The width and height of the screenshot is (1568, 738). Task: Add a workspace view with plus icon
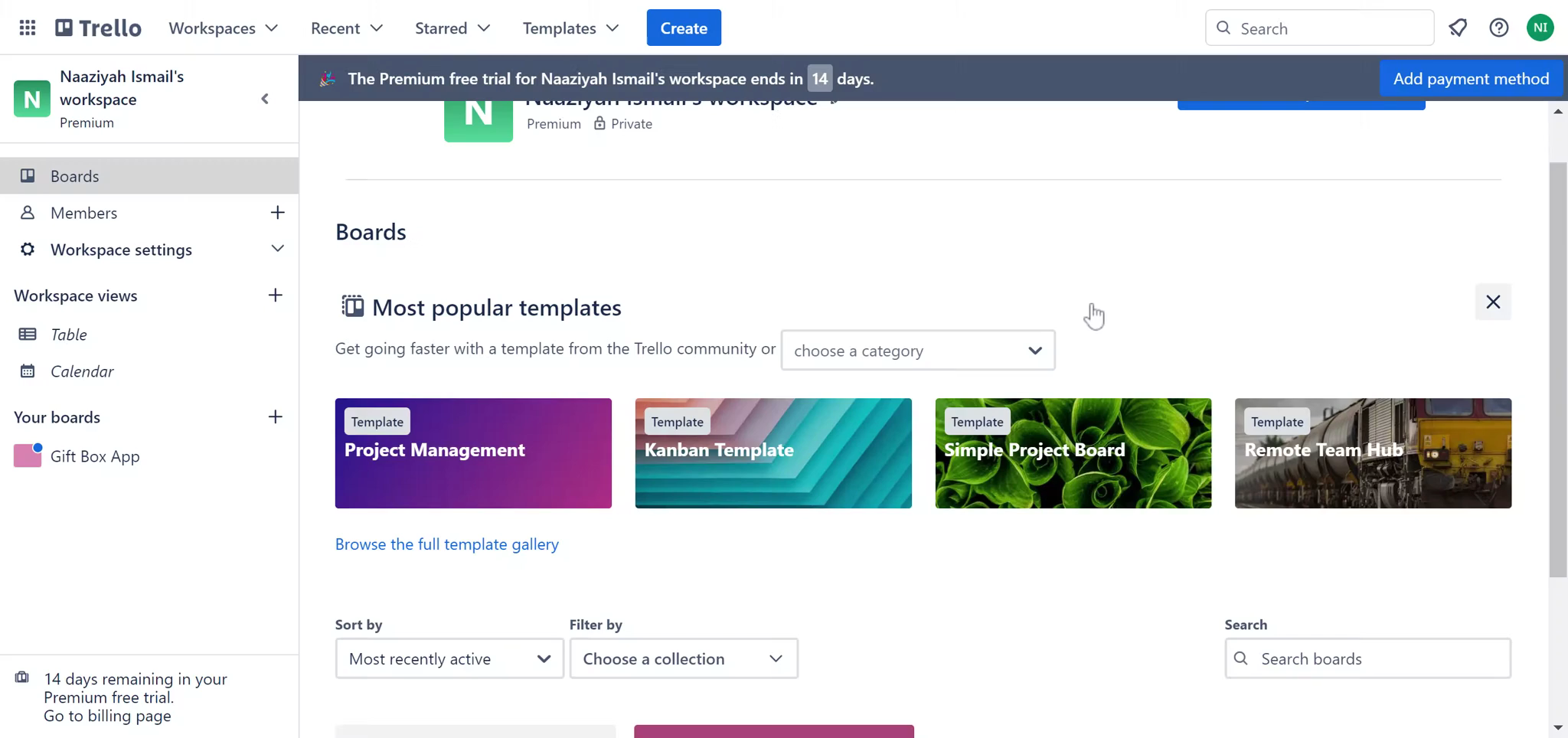pyautogui.click(x=276, y=296)
